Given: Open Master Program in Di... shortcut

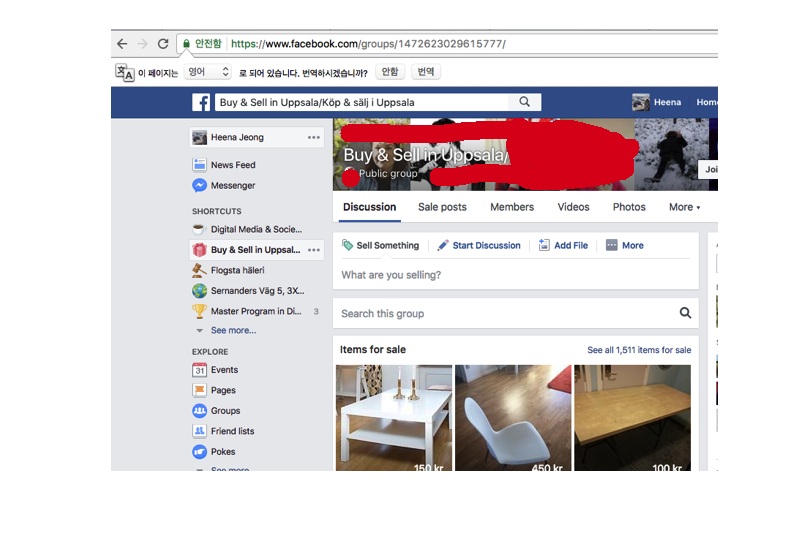Looking at the screenshot, I should [256, 311].
